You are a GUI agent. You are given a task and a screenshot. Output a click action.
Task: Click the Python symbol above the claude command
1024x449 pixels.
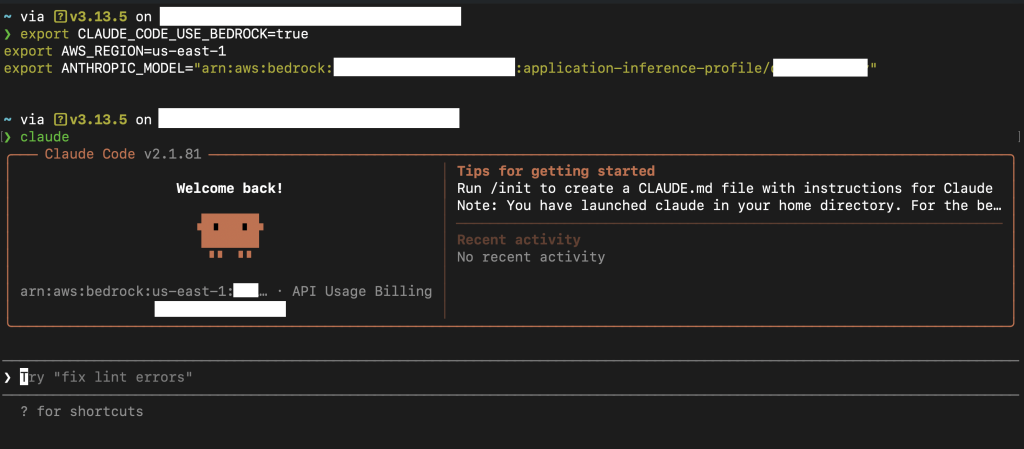coord(60,119)
